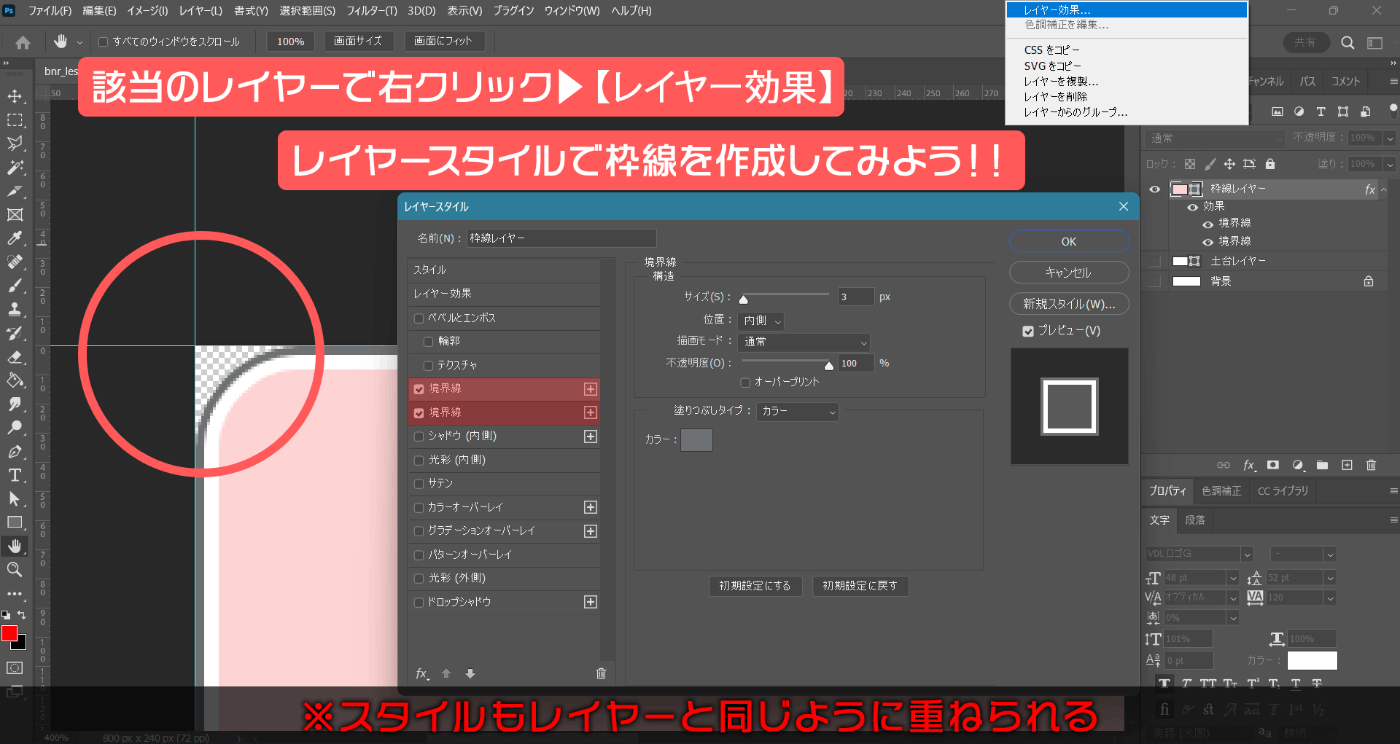Image resolution: width=1400 pixels, height=744 pixels.
Task: Add another Stroke via first 境界線 plus icon
Action: pos(590,389)
